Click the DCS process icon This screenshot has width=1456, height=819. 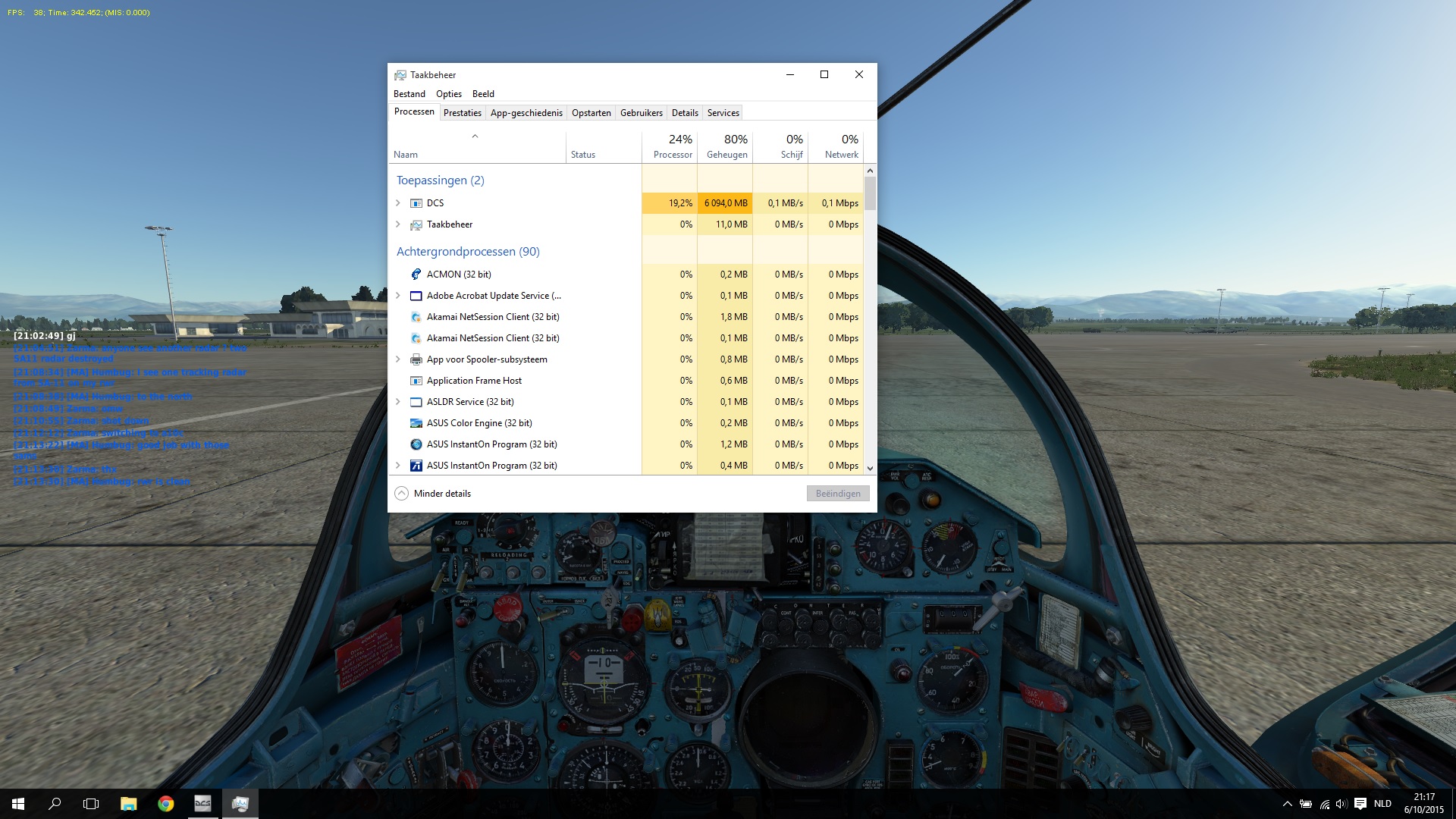click(416, 203)
